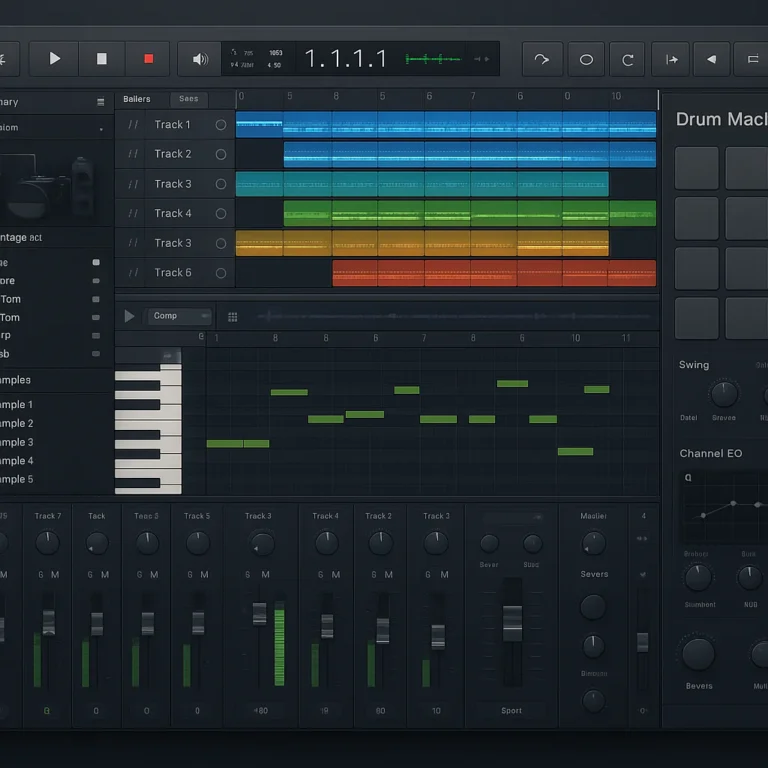Open the library panel hamburger menu
Image resolution: width=768 pixels, height=768 pixels.
pos(100,102)
